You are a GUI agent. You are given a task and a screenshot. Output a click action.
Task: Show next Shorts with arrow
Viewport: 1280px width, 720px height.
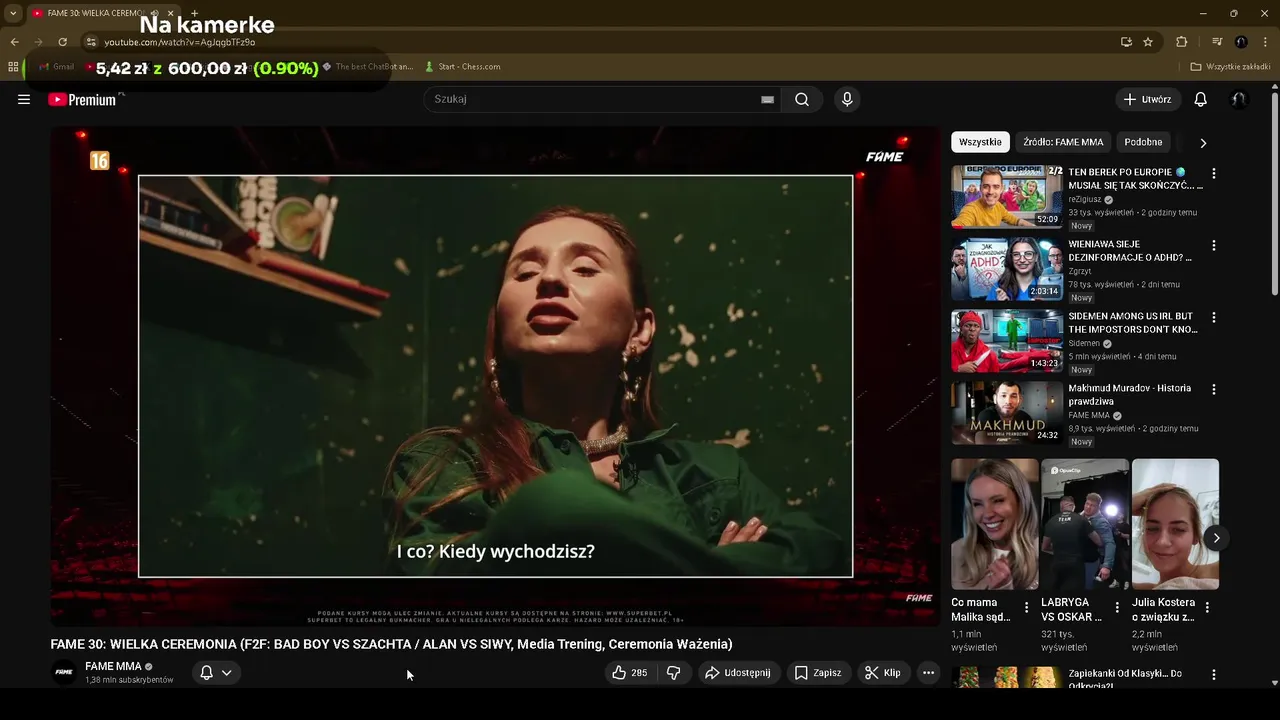1216,538
